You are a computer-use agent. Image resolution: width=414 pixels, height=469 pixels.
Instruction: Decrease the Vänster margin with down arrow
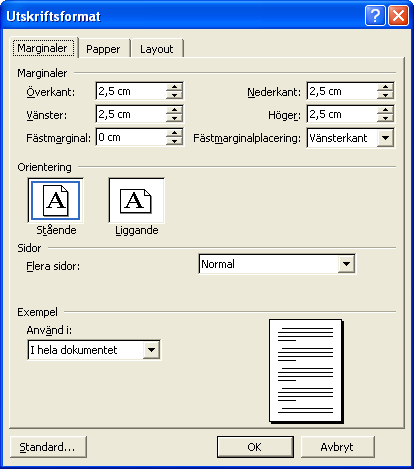click(174, 118)
